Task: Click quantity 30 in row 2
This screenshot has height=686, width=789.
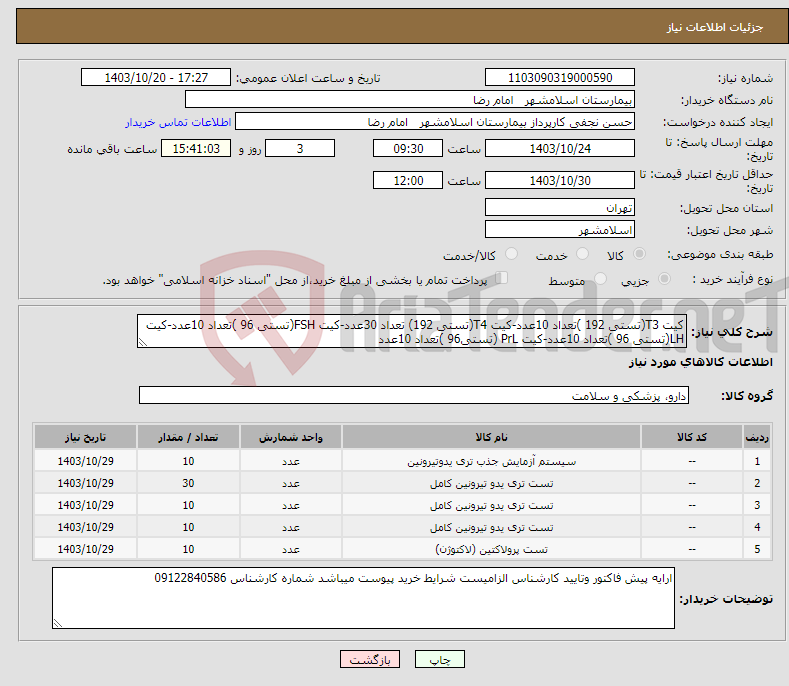Action: pos(188,483)
